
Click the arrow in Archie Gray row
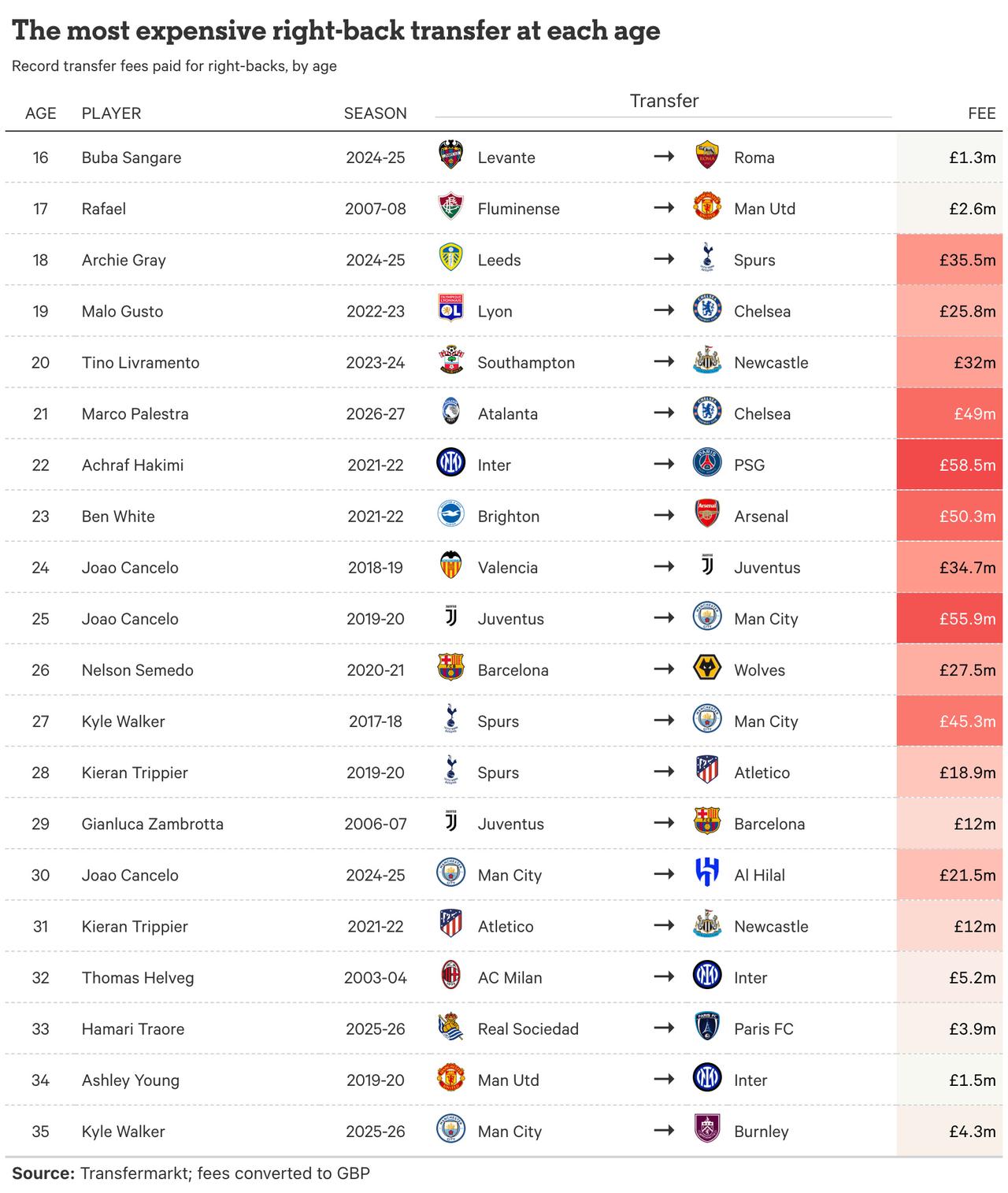click(664, 259)
